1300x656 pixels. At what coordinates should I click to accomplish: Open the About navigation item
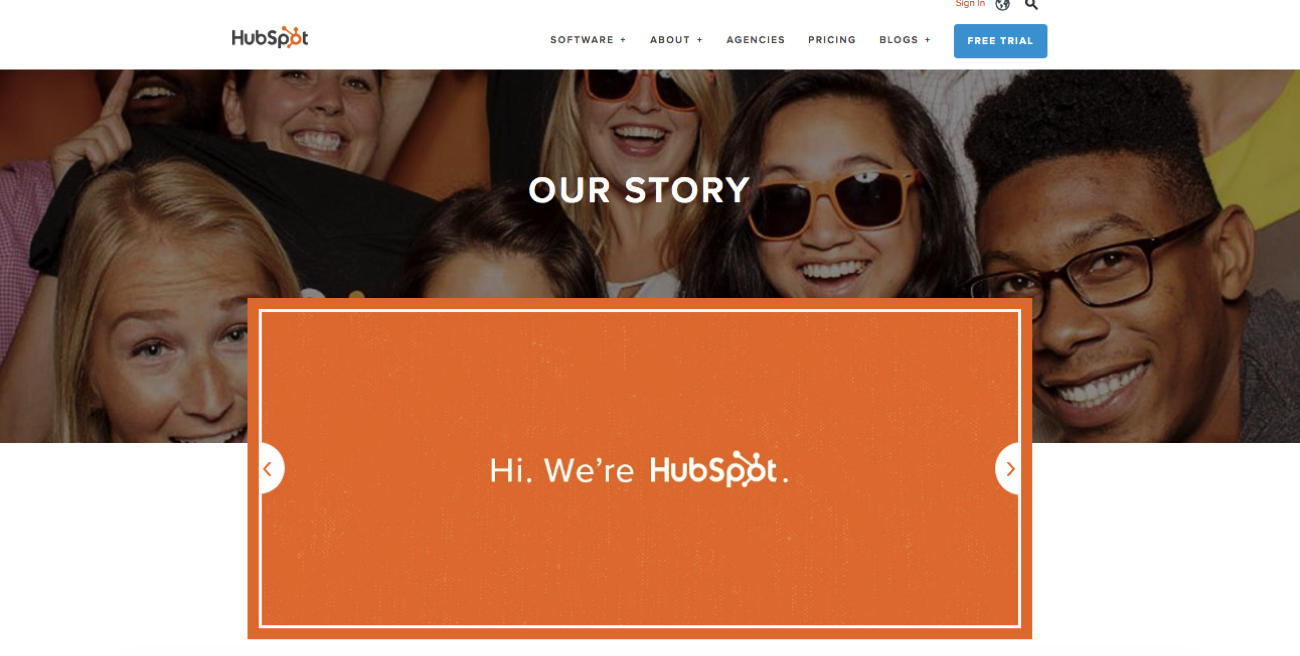tap(670, 40)
